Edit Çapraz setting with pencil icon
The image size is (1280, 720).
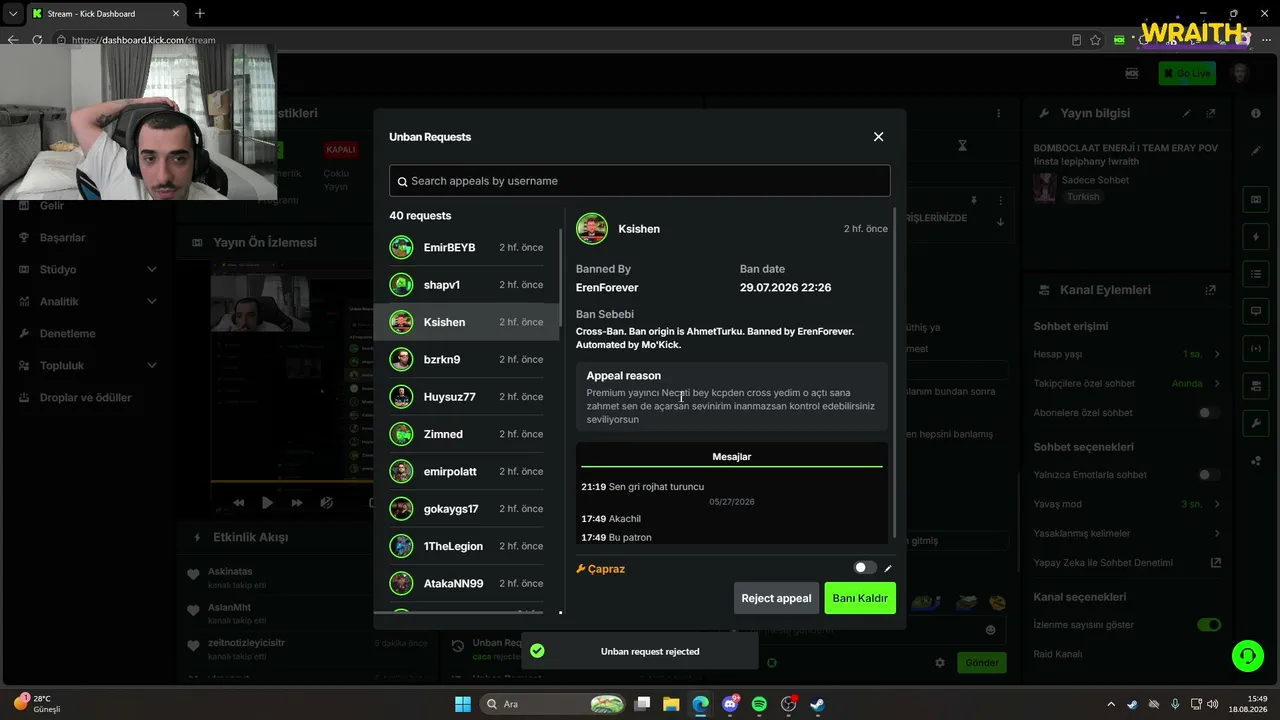point(888,568)
